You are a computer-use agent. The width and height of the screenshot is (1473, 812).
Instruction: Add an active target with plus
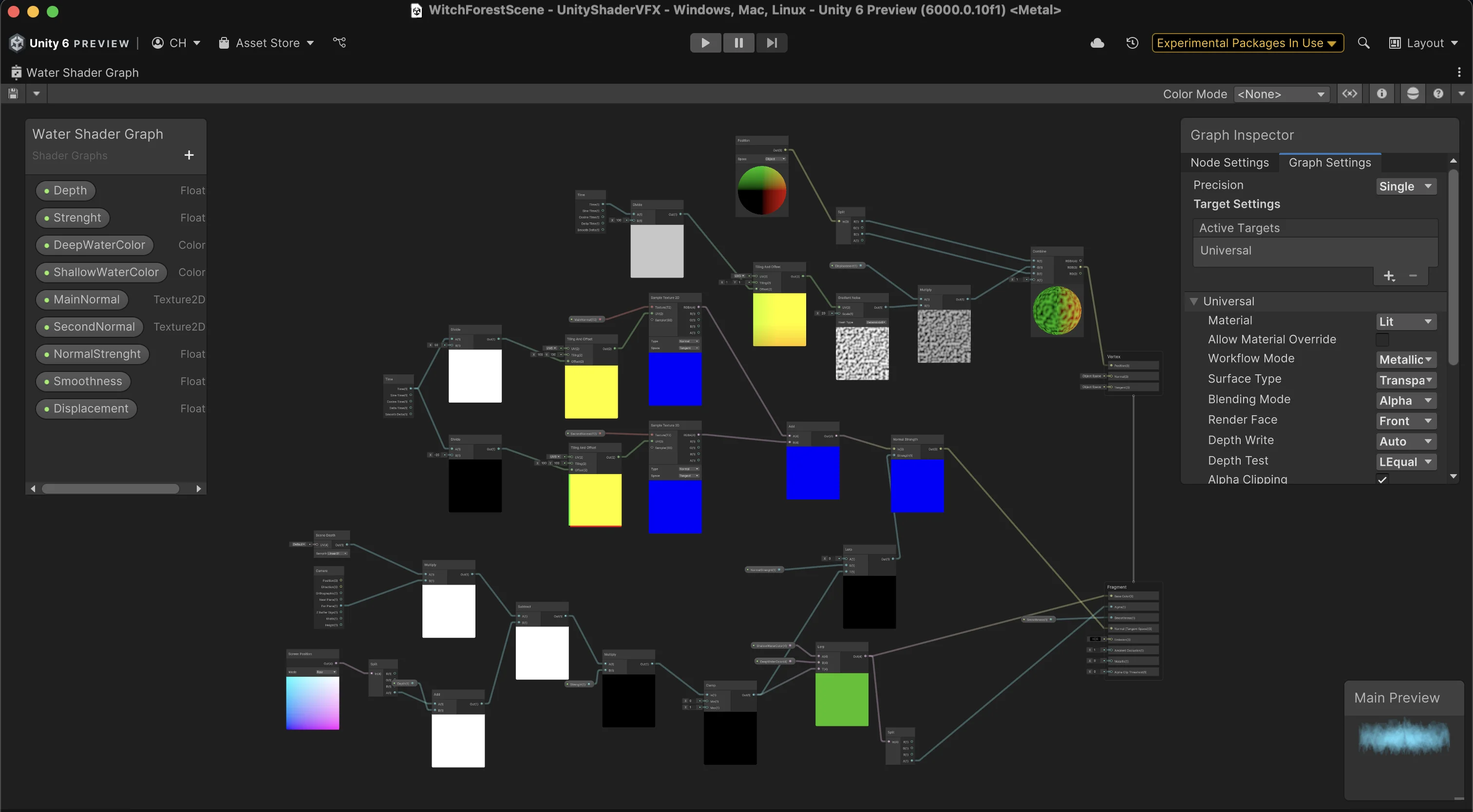tap(1389, 276)
